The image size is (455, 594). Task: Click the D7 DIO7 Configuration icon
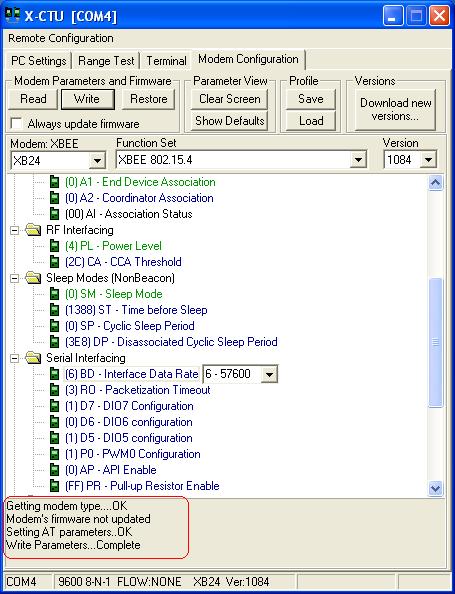[55, 406]
